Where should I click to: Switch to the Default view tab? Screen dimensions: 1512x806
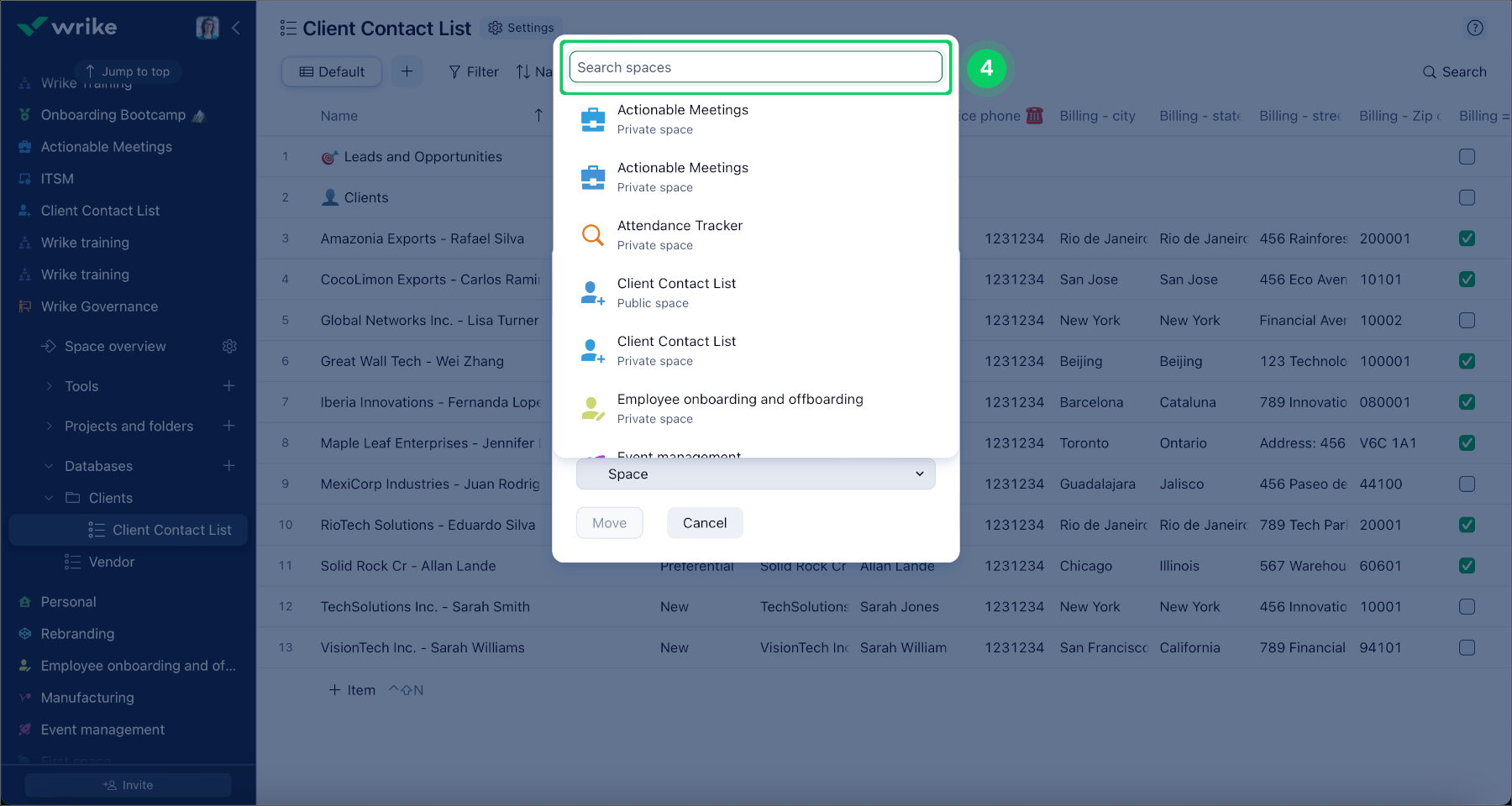tap(331, 71)
